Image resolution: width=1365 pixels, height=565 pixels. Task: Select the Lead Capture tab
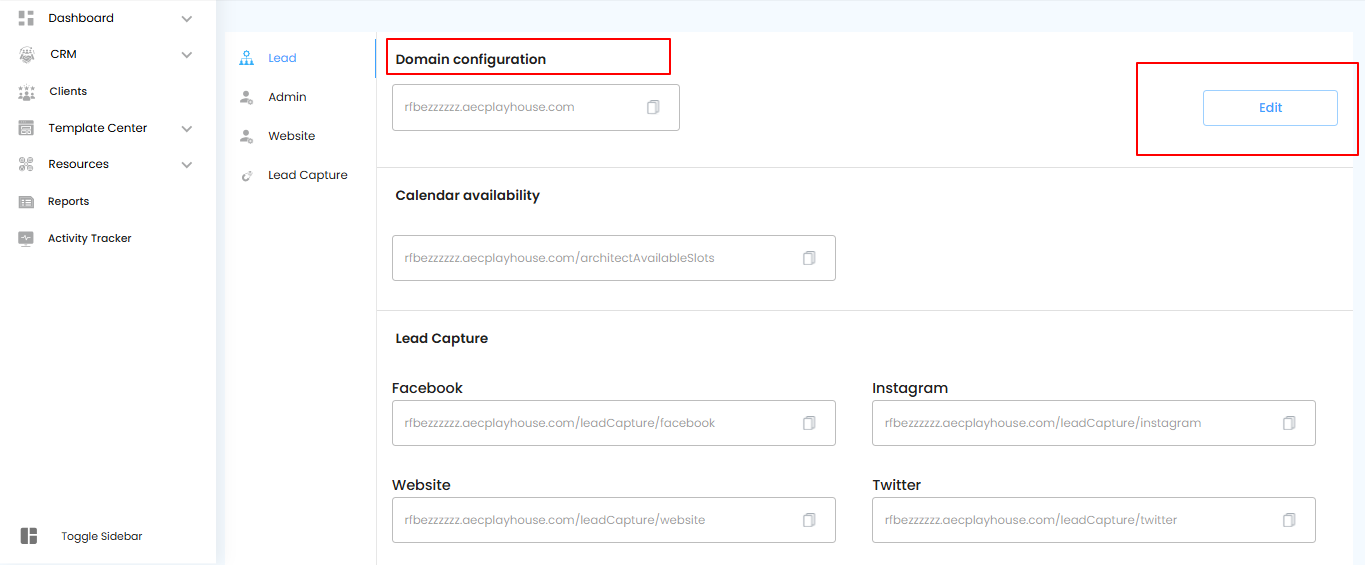(x=307, y=175)
